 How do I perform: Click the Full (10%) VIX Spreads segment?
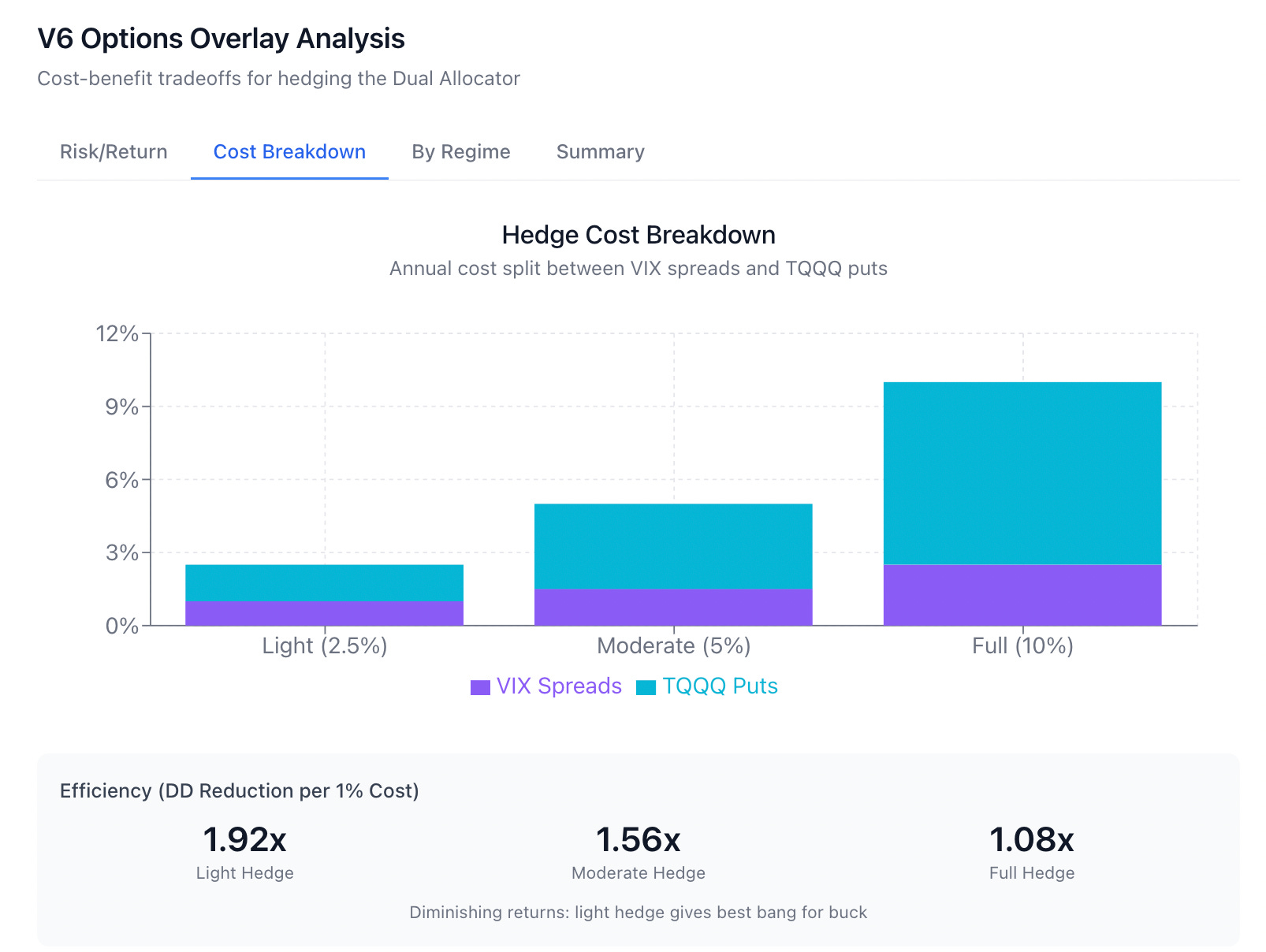coord(1022,595)
